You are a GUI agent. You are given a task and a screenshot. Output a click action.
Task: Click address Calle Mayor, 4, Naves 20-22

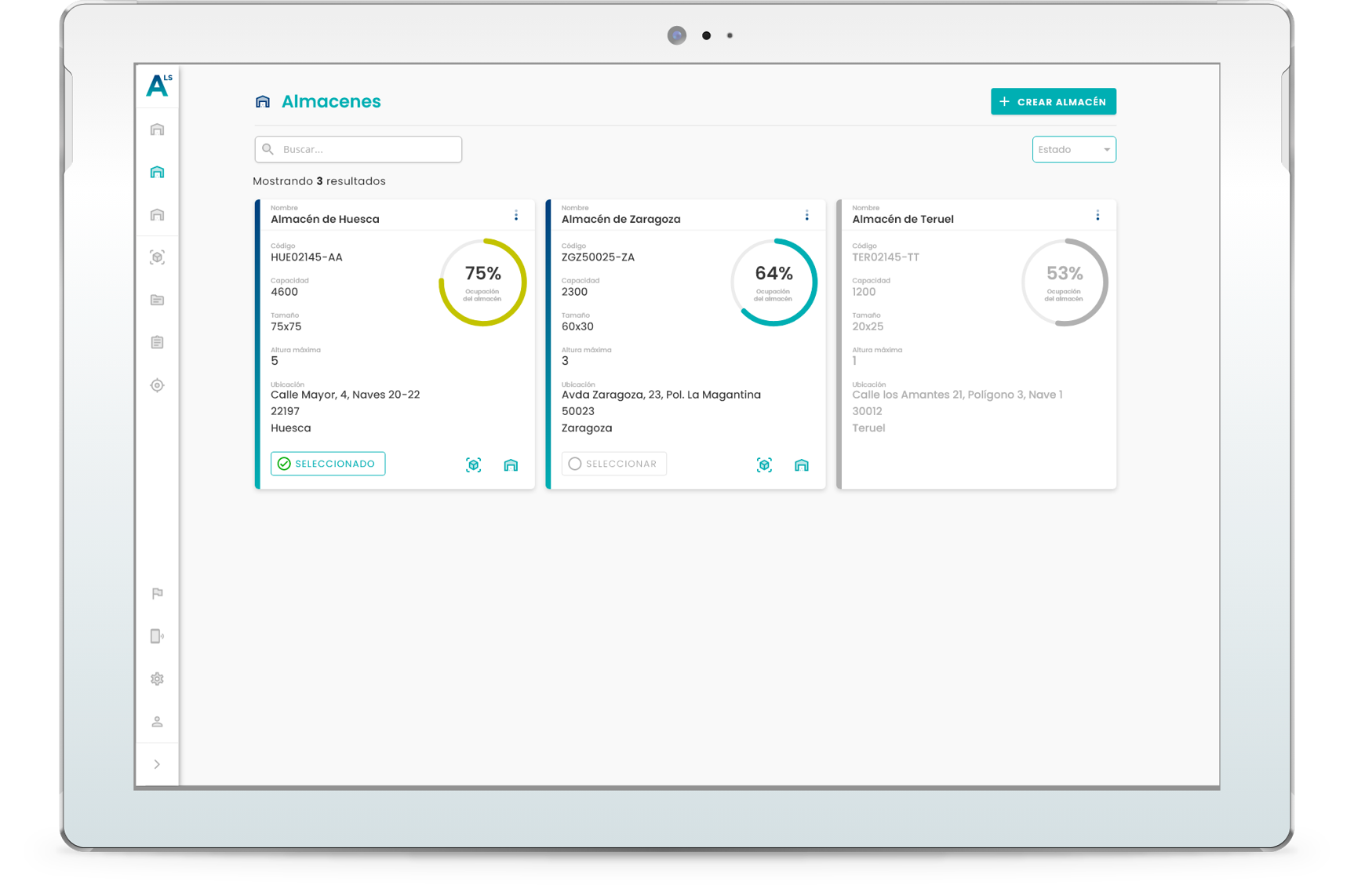pos(345,395)
